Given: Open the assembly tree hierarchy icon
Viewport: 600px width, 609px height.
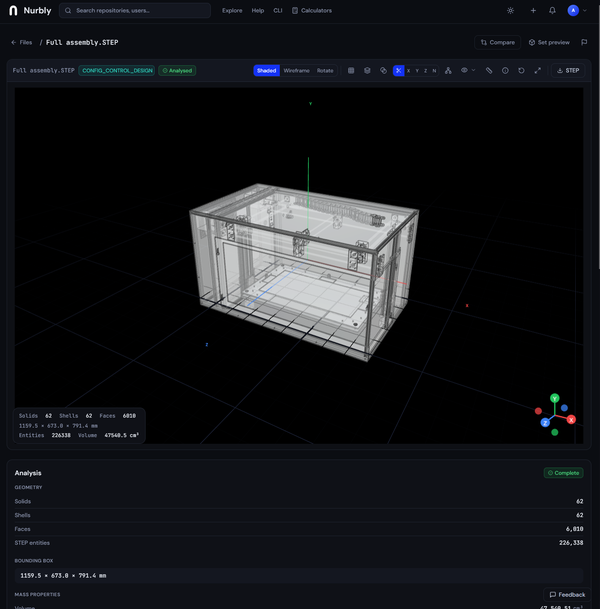Looking at the screenshot, I should tap(448, 71).
